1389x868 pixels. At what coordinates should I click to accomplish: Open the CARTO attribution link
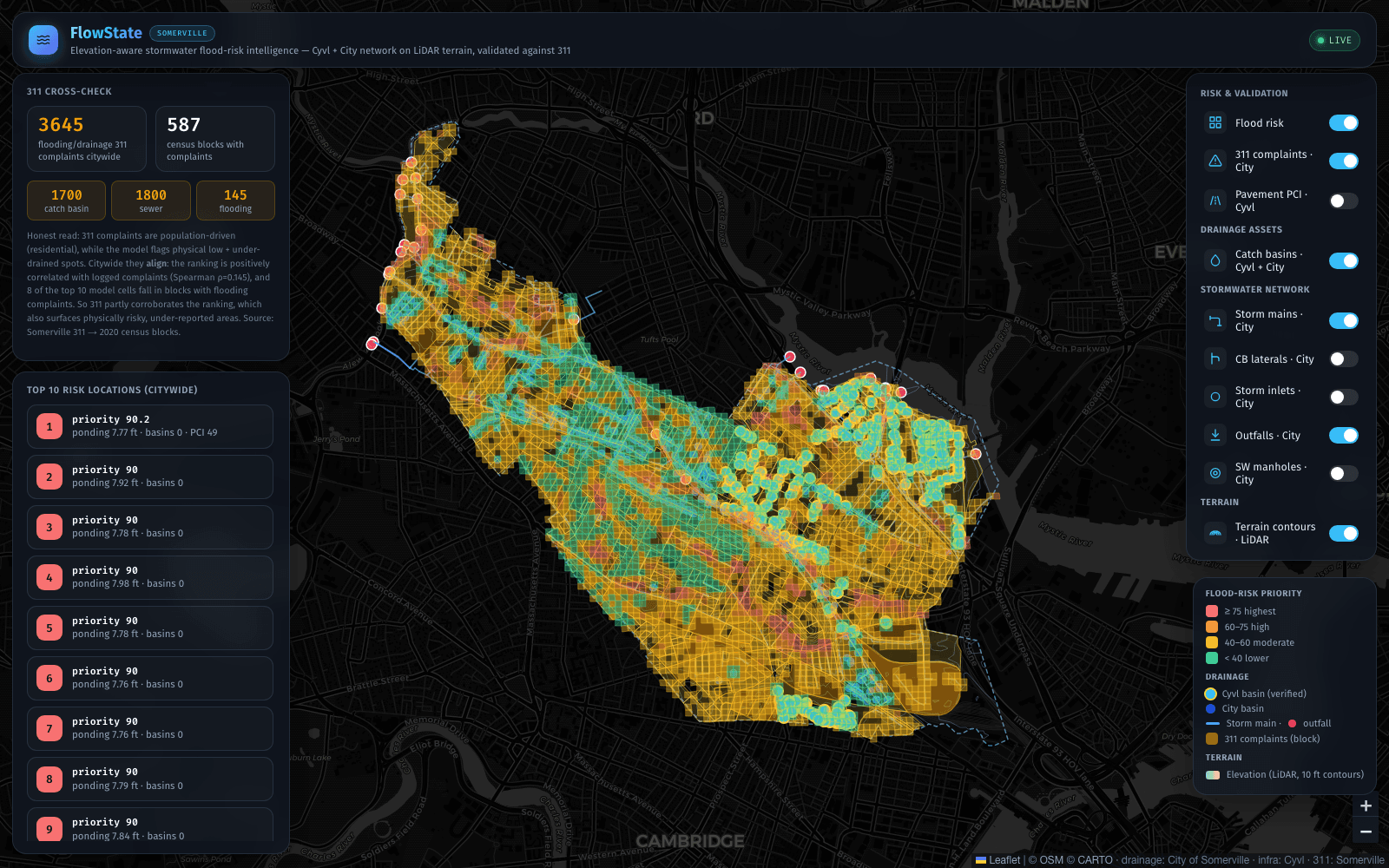tap(1095, 860)
